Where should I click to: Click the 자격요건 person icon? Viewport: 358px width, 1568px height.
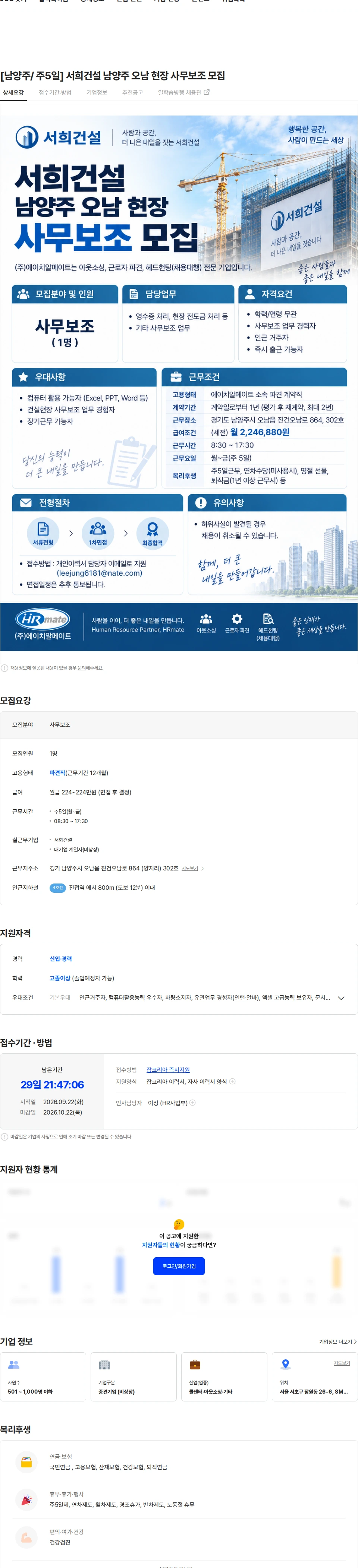pyautogui.click(x=249, y=294)
